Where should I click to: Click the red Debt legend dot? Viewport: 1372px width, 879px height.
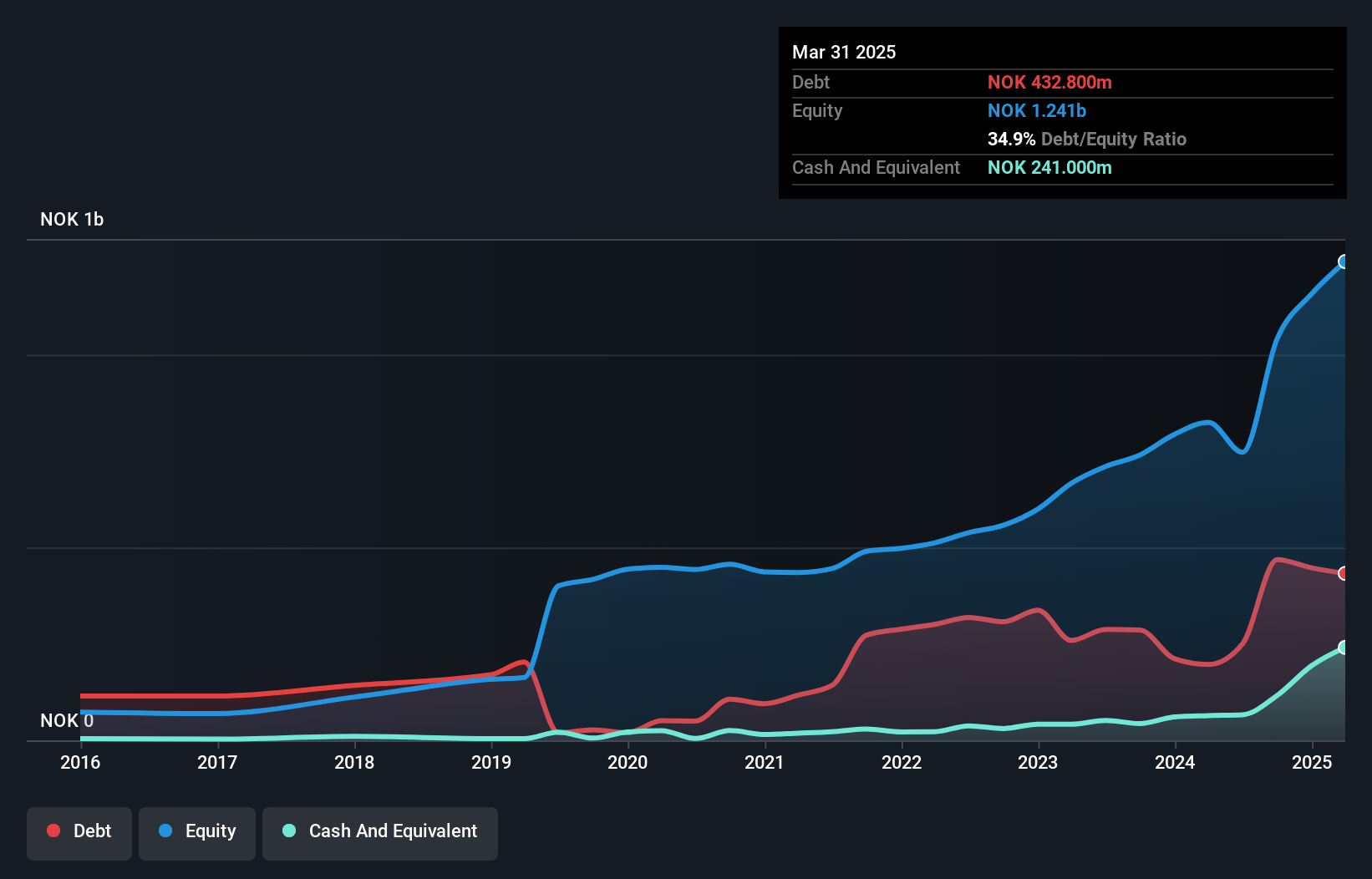pyautogui.click(x=53, y=831)
